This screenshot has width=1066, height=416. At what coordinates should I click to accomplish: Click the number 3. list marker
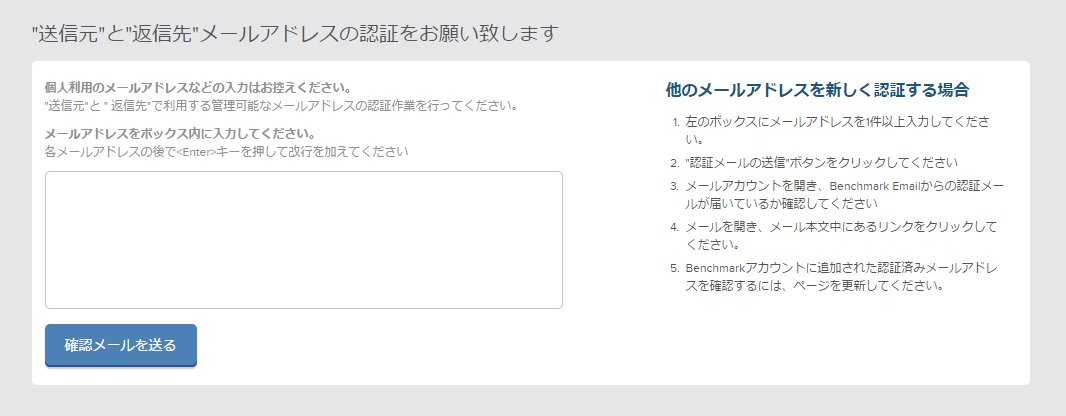coord(675,186)
